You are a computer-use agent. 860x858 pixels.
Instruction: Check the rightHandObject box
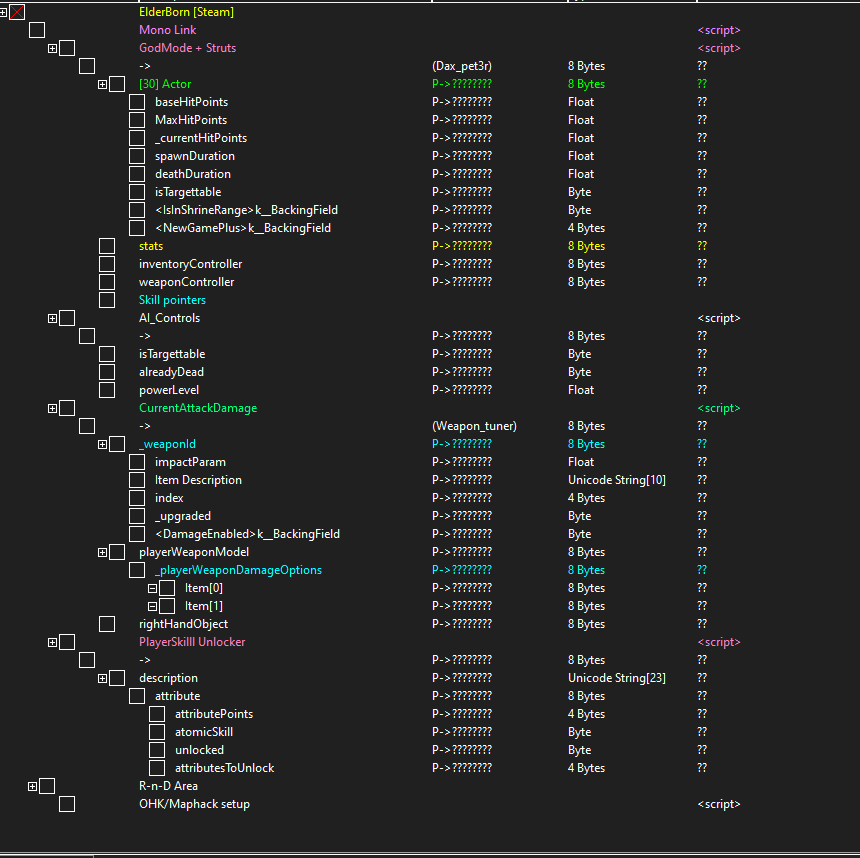107,623
